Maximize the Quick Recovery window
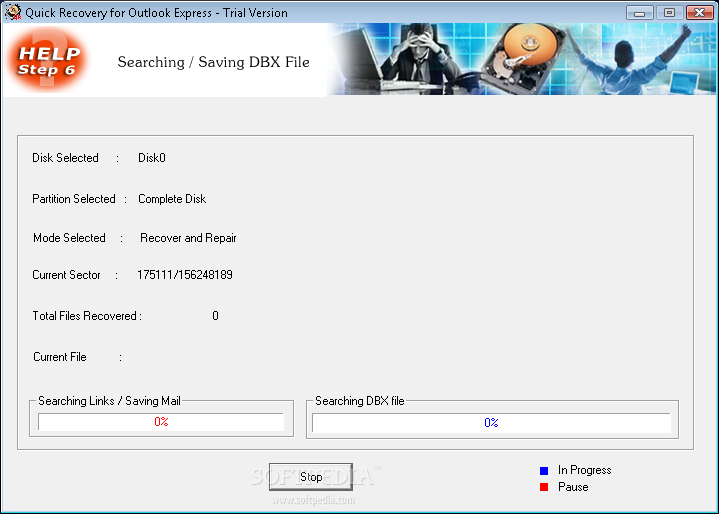The image size is (719, 514). click(x=669, y=12)
